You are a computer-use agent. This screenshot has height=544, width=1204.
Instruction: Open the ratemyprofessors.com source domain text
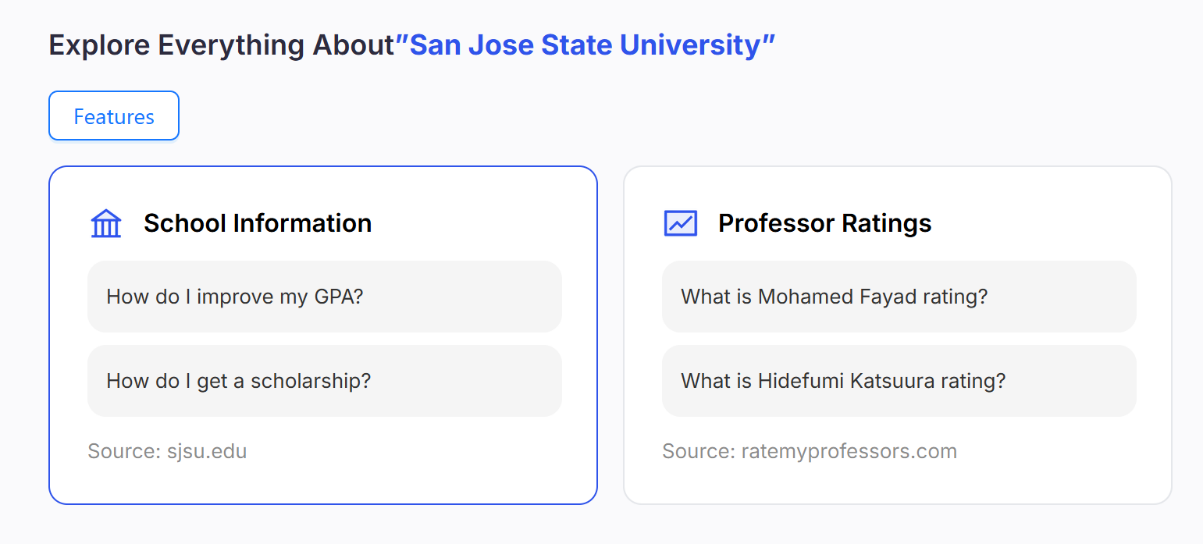tap(849, 451)
